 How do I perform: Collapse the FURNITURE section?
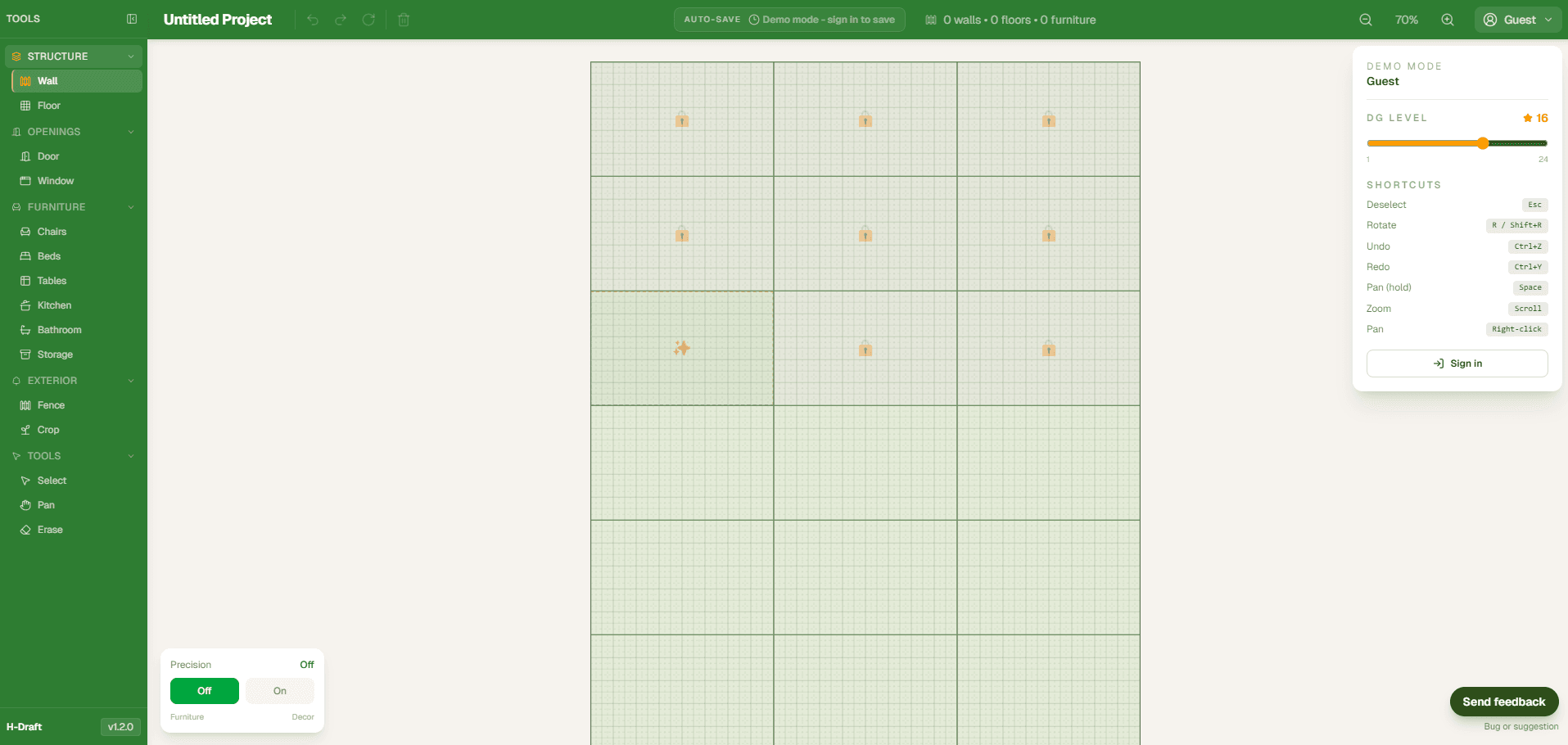point(131,207)
